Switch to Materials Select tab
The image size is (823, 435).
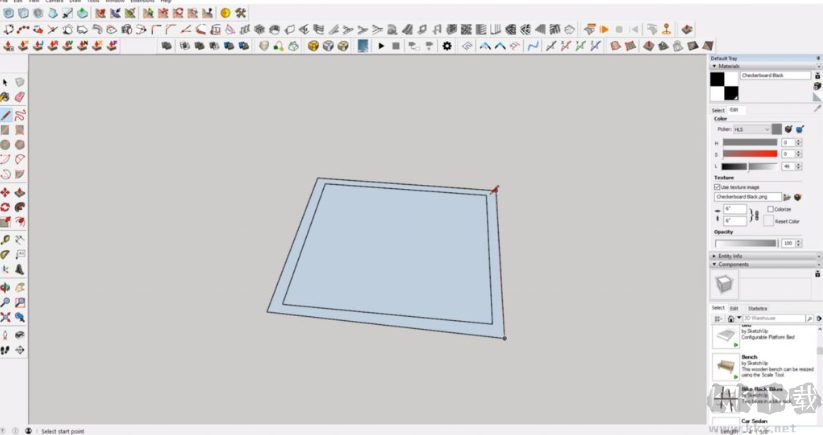[718, 110]
